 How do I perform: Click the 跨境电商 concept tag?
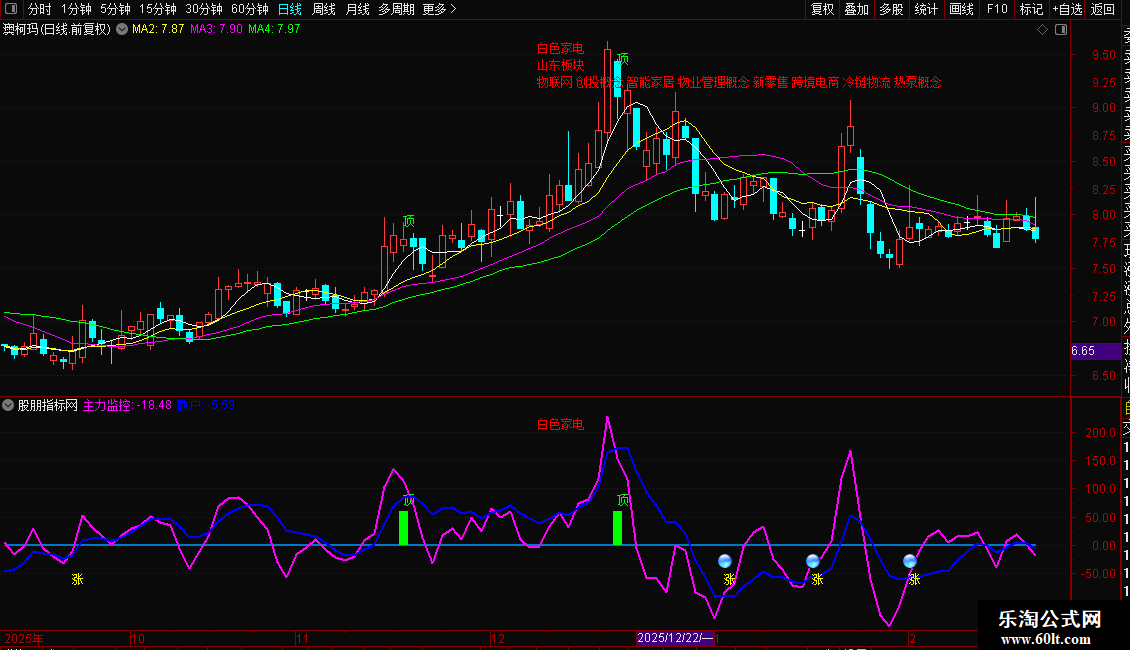[x=815, y=82]
